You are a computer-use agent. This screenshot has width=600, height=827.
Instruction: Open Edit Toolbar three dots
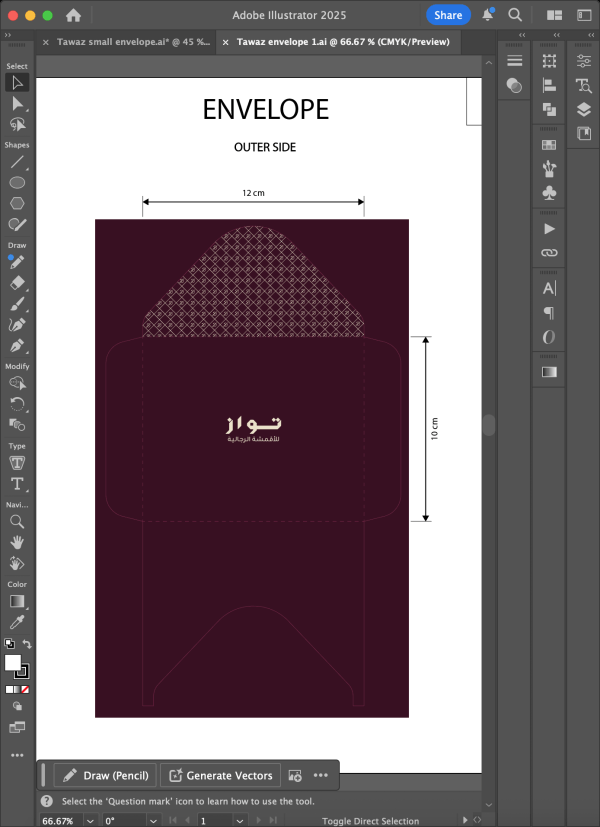pyautogui.click(x=17, y=755)
